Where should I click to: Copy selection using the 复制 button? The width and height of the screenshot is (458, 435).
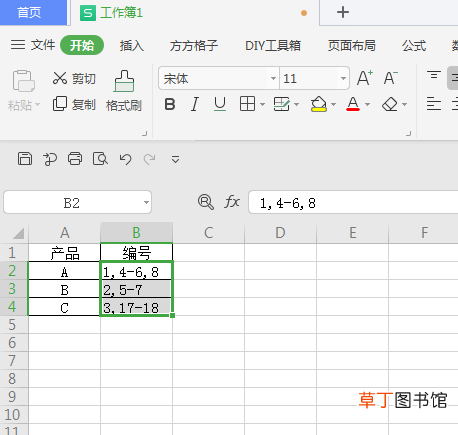pos(74,104)
